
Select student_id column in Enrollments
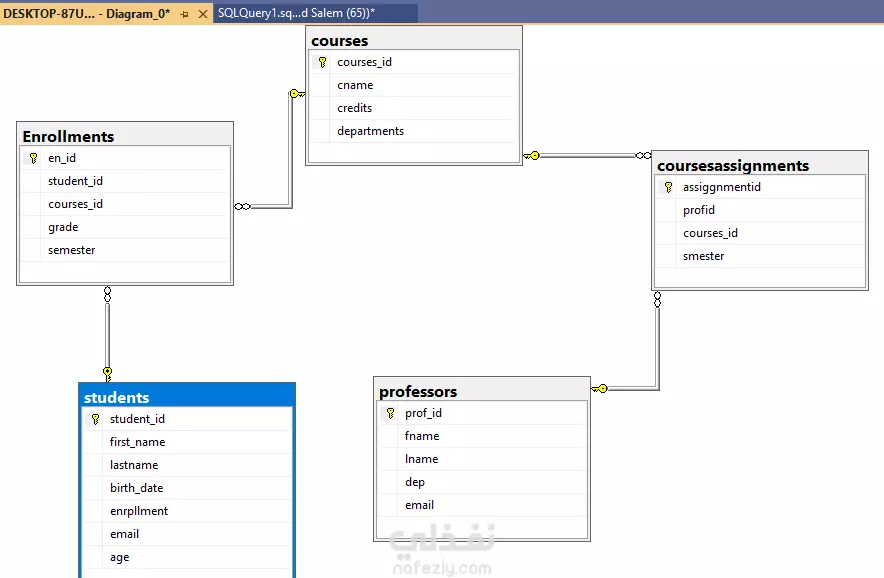point(125,181)
